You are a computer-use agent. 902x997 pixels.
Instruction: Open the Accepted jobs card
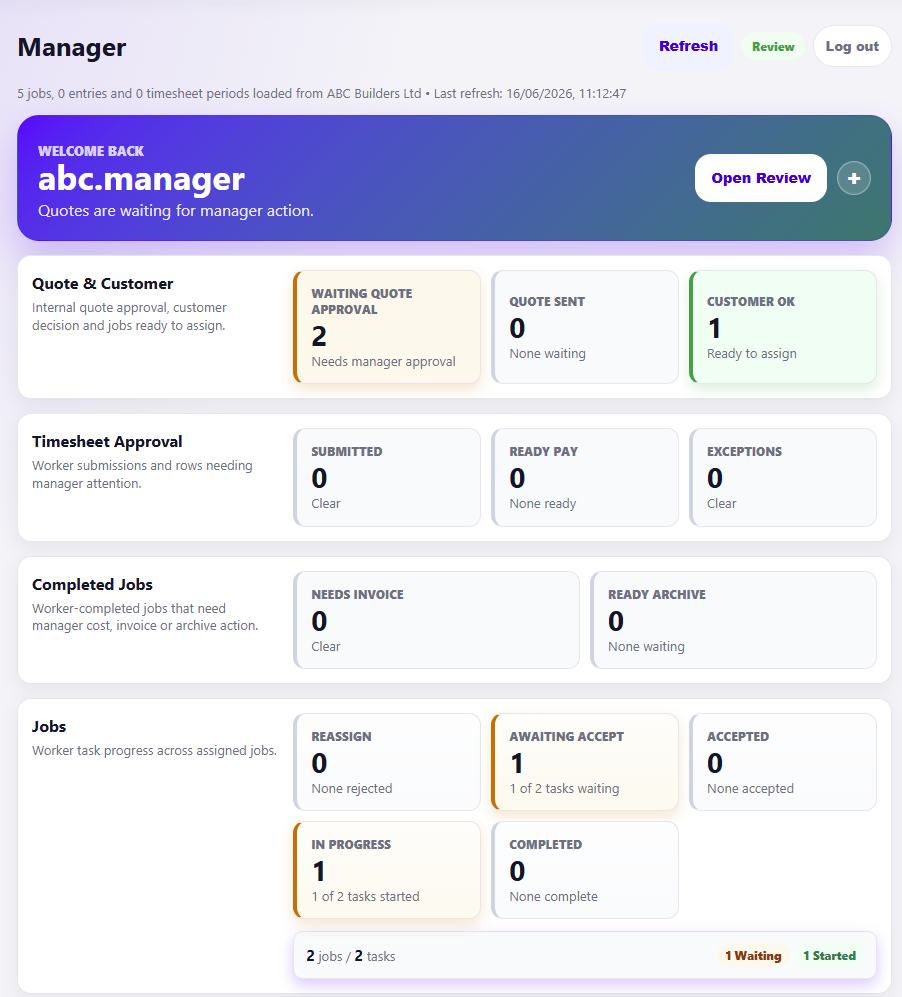click(783, 762)
